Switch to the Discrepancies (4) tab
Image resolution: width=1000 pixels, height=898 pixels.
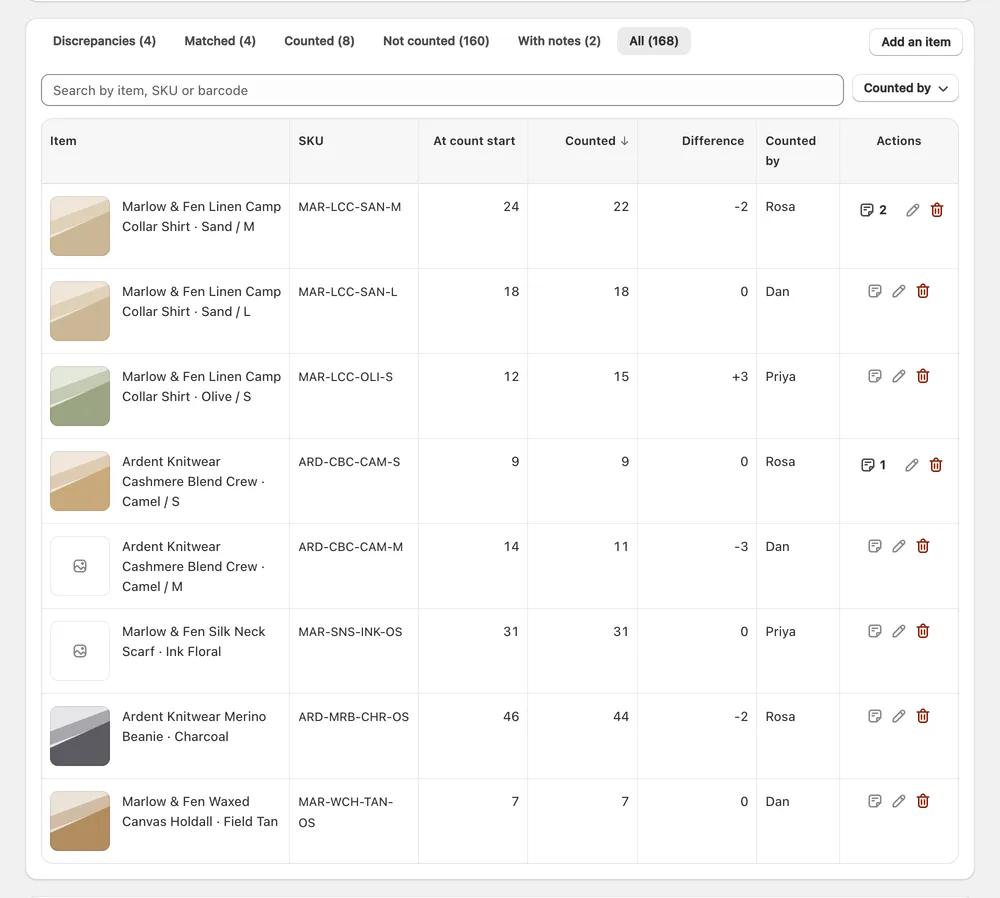[x=104, y=41]
